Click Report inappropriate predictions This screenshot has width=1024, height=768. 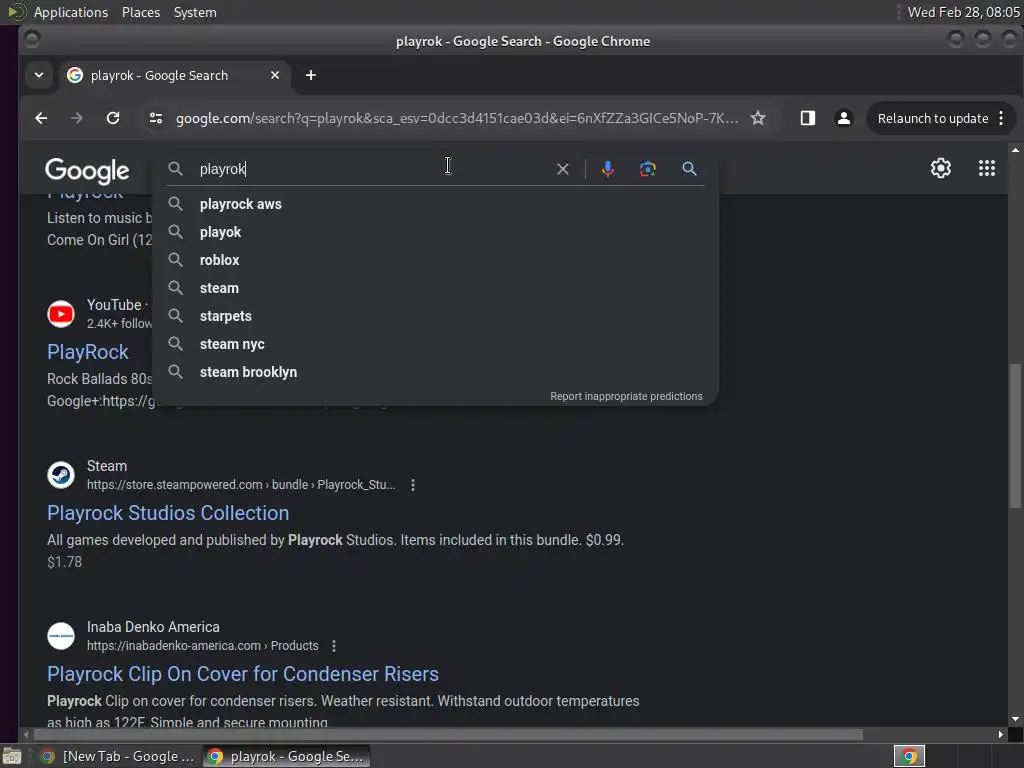tap(626, 396)
